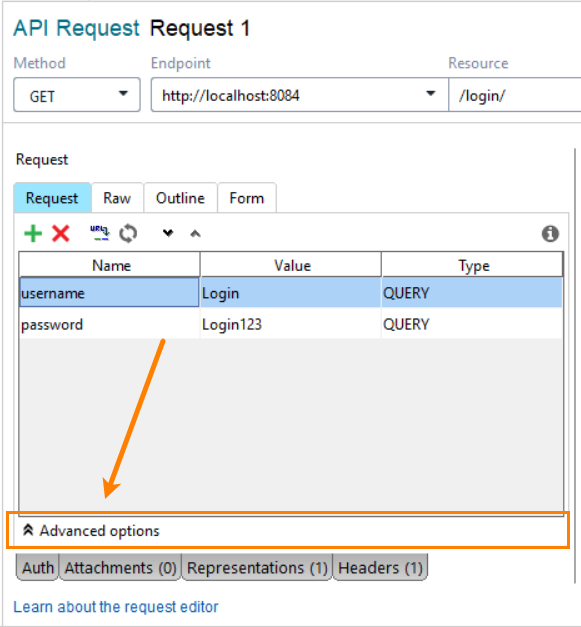Open the Form tab
The width and height of the screenshot is (581, 627).
247,198
